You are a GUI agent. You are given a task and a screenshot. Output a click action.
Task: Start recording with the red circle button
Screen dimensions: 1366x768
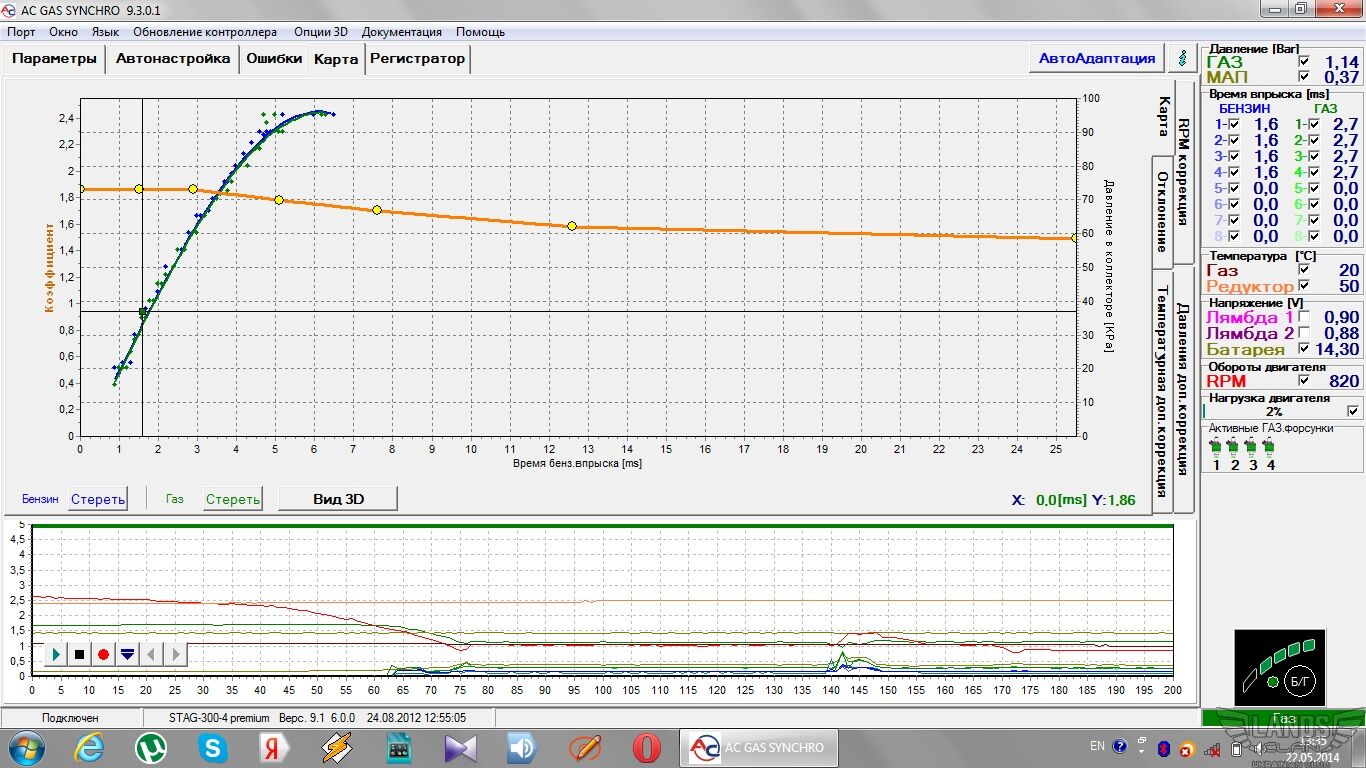click(103, 654)
